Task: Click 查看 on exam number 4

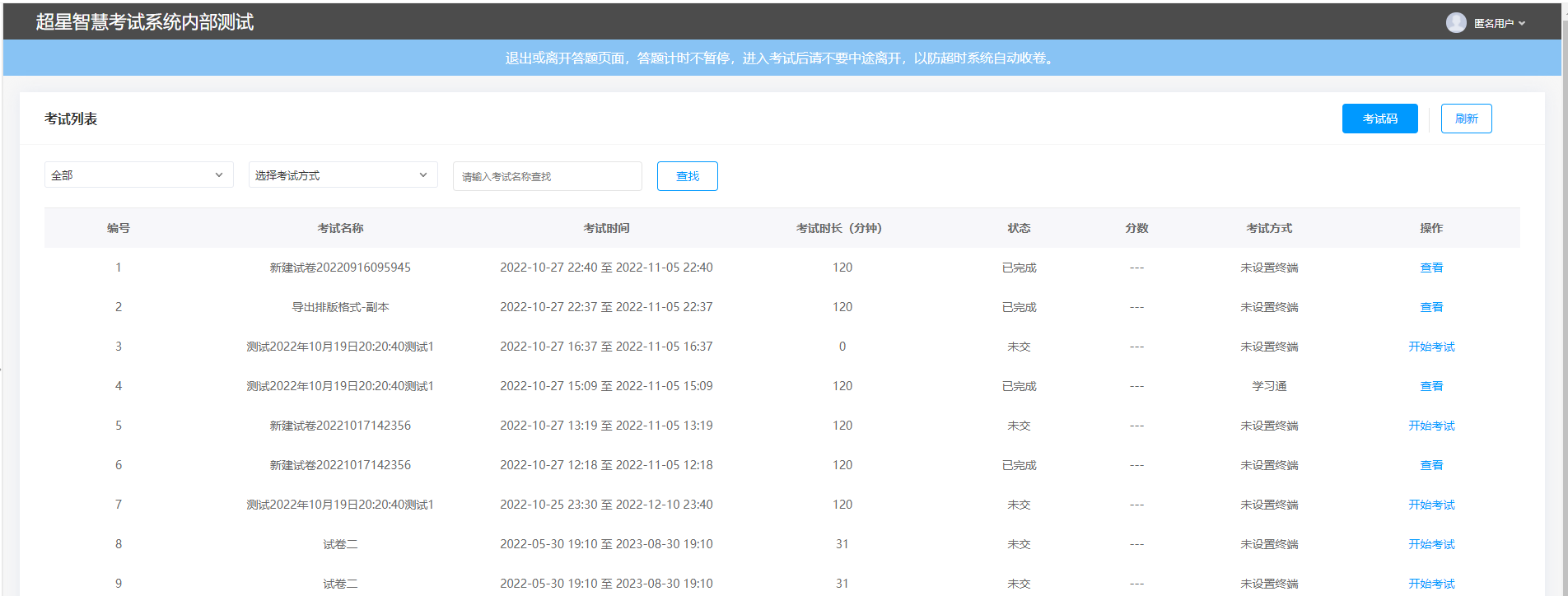Action: [x=1431, y=386]
